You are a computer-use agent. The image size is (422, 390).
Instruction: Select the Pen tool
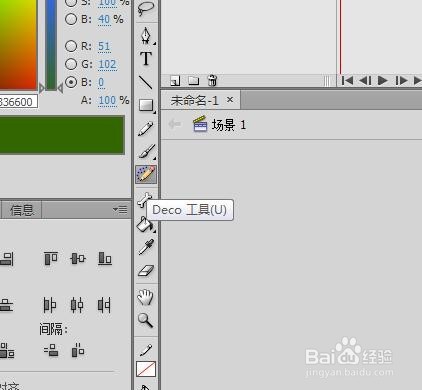pos(146,35)
